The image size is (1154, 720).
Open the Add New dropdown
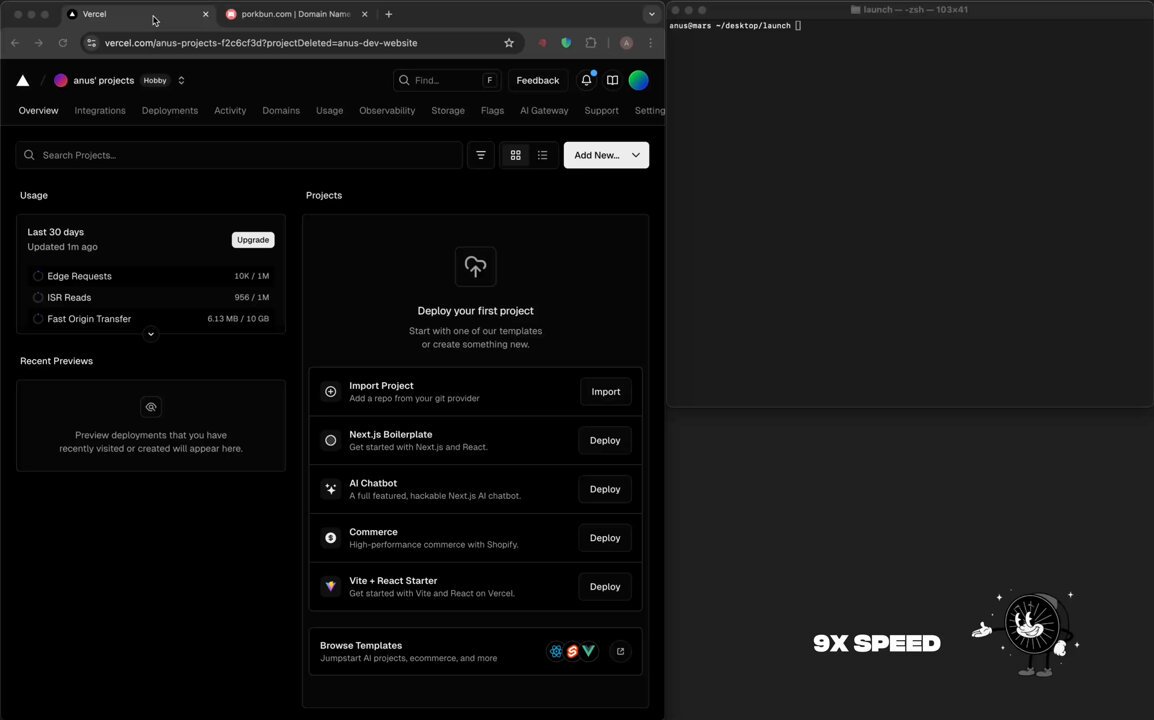pos(606,155)
